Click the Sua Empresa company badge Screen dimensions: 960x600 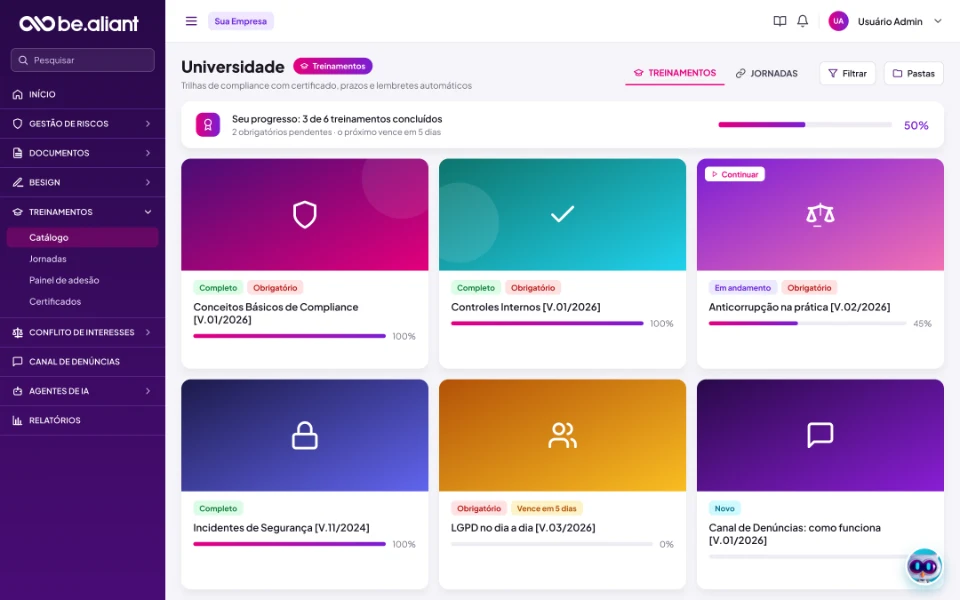[x=241, y=21]
